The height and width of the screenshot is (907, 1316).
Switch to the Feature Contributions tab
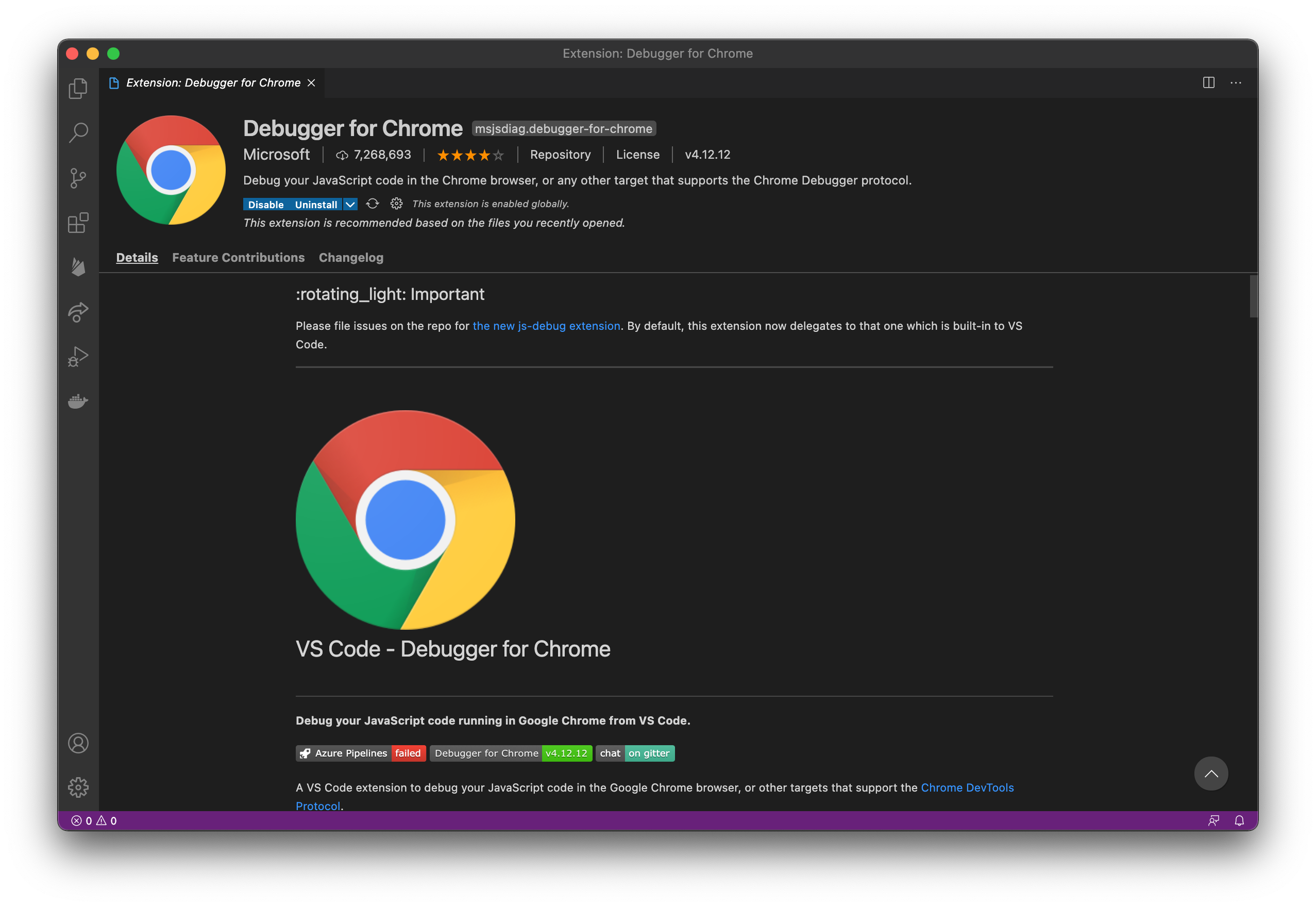(x=238, y=258)
